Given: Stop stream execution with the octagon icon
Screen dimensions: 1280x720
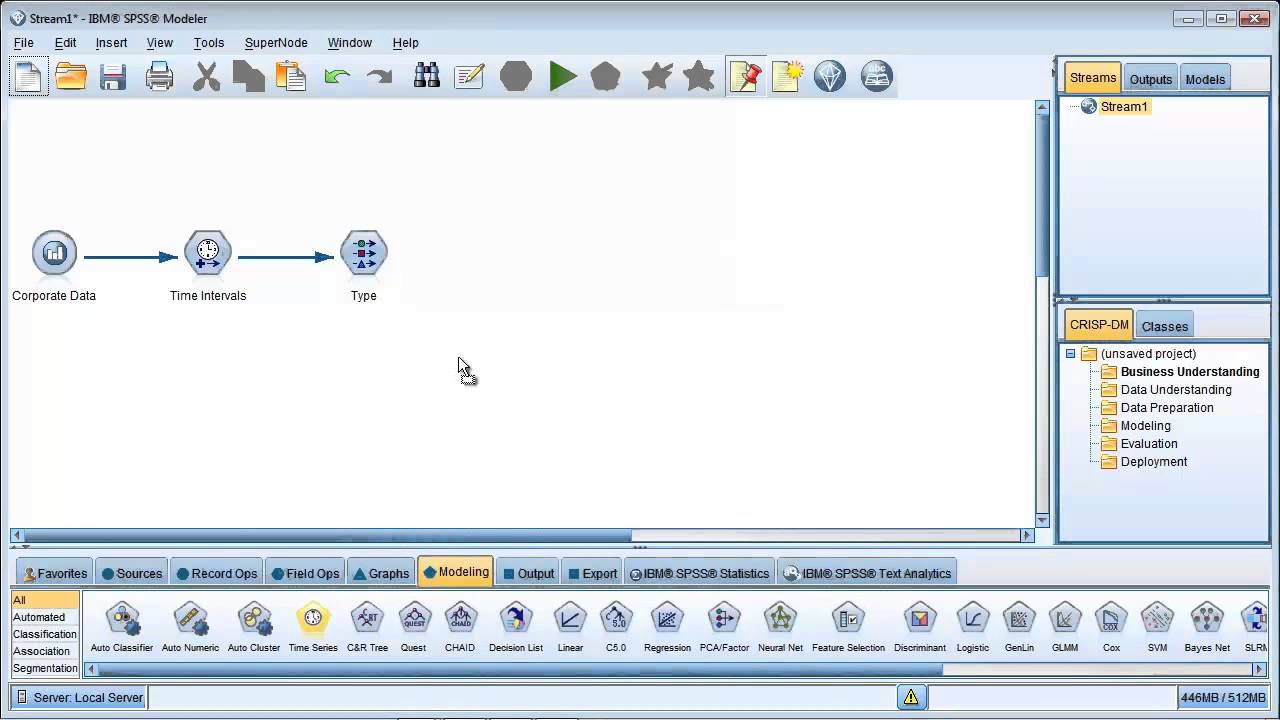Looking at the screenshot, I should coord(516,77).
